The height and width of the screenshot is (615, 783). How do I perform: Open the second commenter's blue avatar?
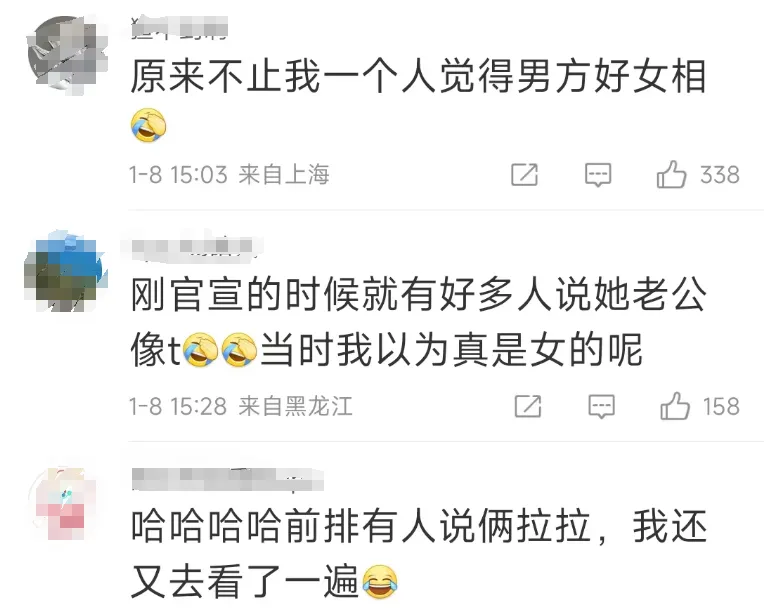click(x=65, y=272)
